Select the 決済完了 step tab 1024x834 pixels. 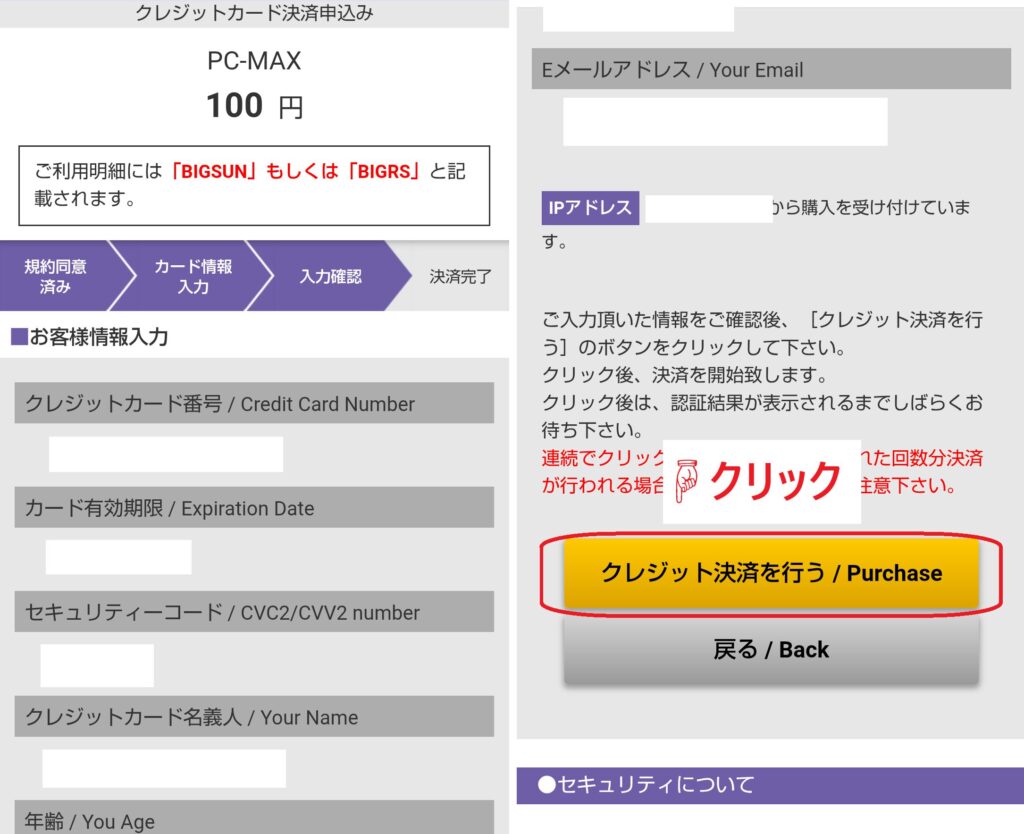(x=460, y=276)
